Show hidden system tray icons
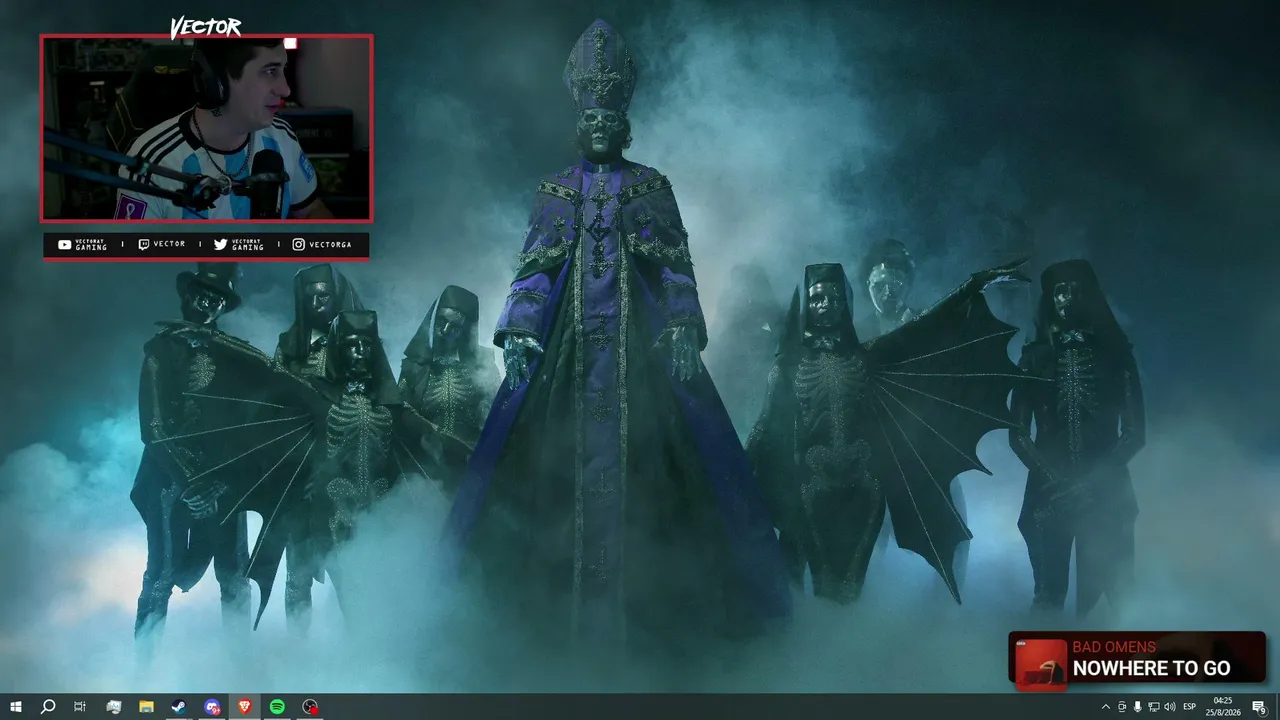Viewport: 1280px width, 720px height. point(1106,707)
